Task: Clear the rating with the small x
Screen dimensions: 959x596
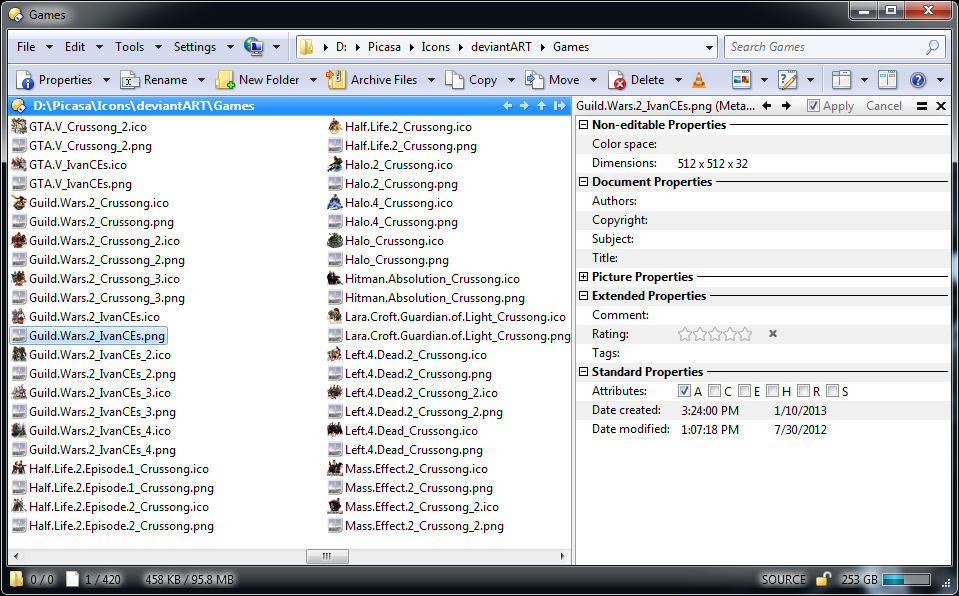Action: tap(773, 333)
